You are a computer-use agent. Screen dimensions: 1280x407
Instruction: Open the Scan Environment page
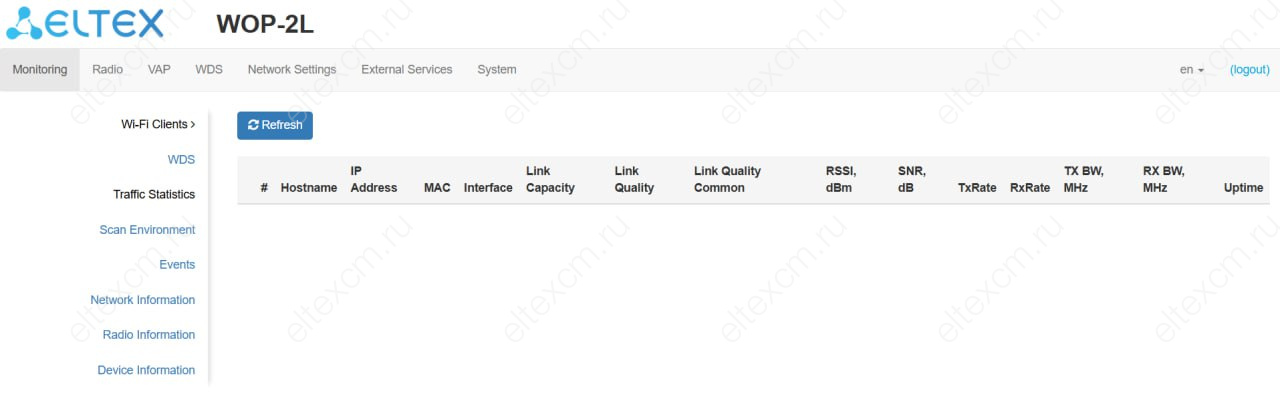147,229
